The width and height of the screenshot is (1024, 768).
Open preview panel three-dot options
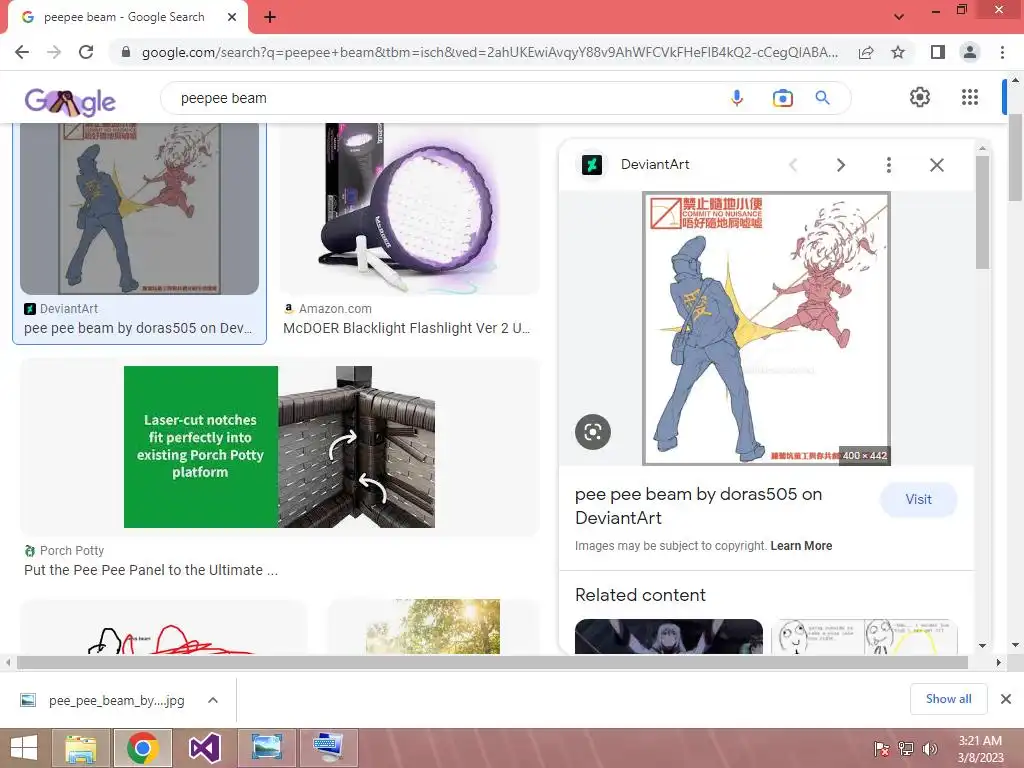tap(889, 165)
